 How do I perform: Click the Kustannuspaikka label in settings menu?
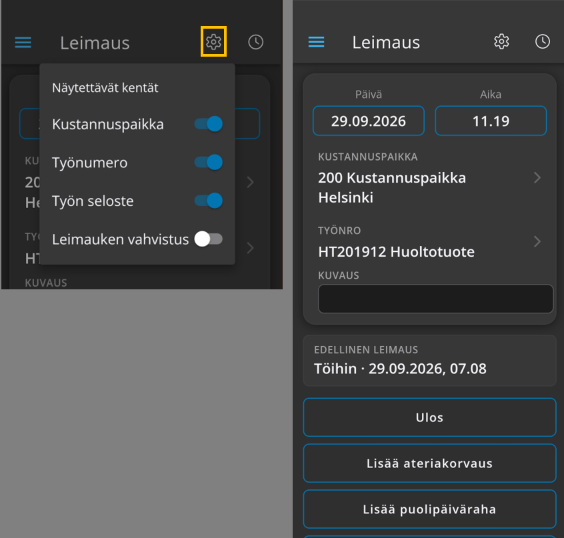coord(108,124)
